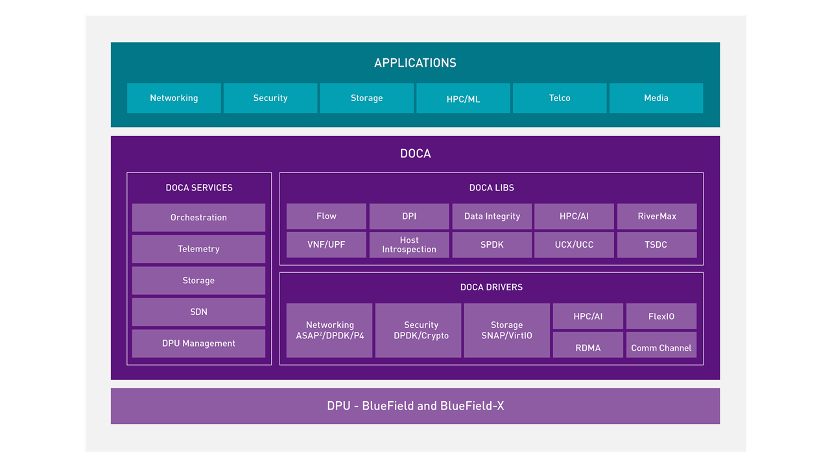Click the Data Integrity box
The height and width of the screenshot is (466, 830).
pyautogui.click(x=492, y=216)
